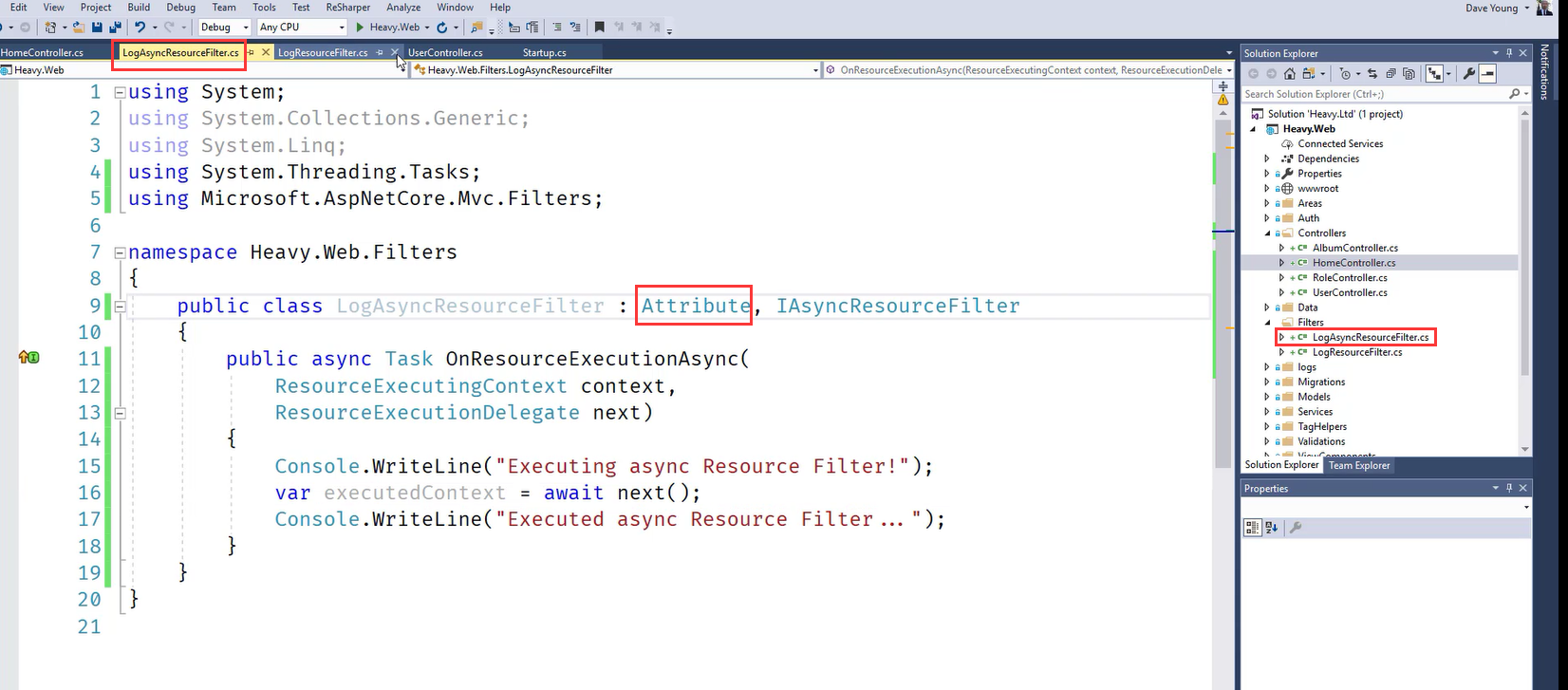Click the solution and folders view switch icon
The width and height of the screenshot is (1568, 690).
pyautogui.click(x=1309, y=74)
